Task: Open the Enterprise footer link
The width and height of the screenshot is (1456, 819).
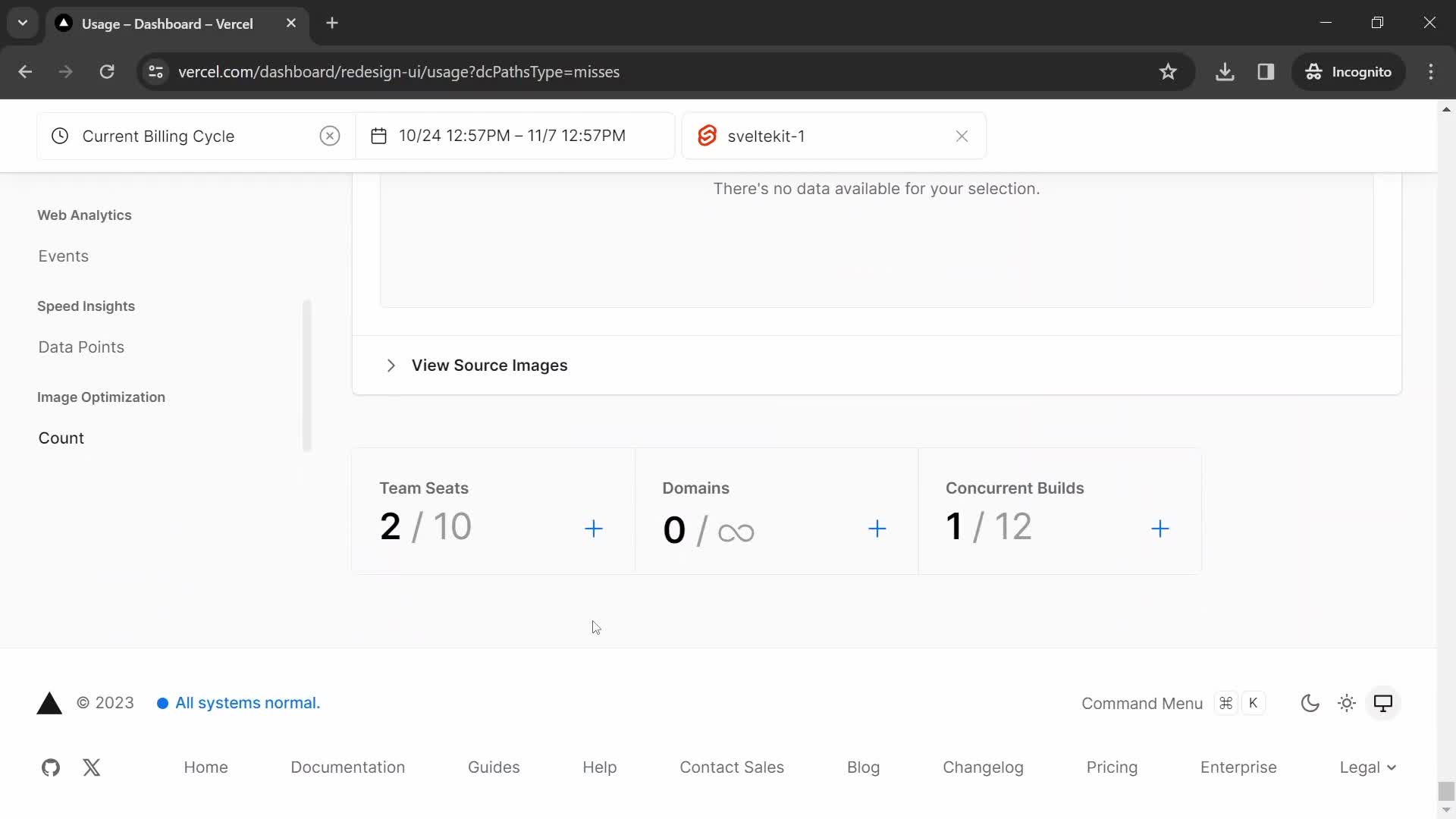Action: click(1238, 767)
